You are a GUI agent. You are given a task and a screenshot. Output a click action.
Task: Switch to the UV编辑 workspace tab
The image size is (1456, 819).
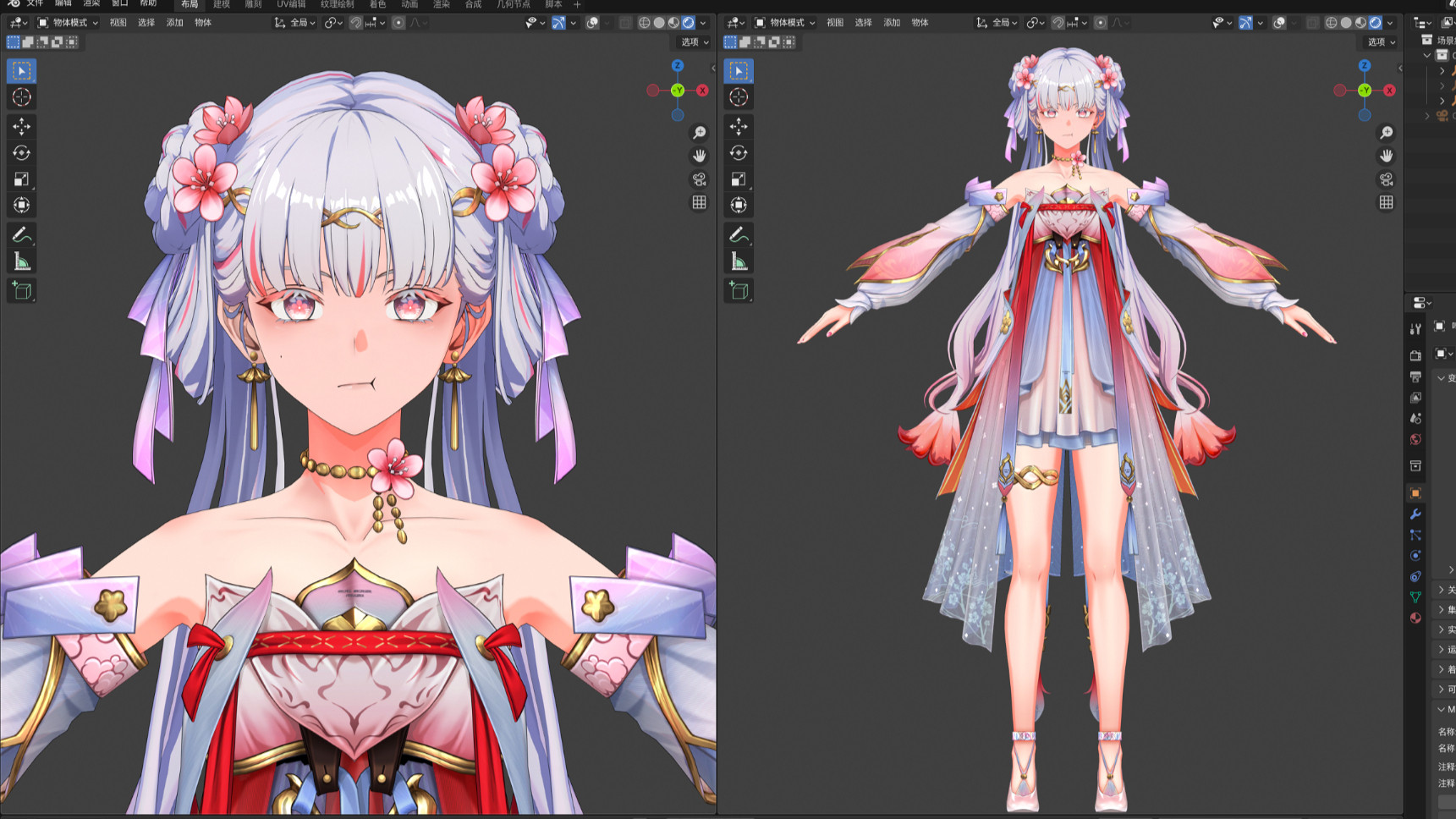[x=291, y=4]
